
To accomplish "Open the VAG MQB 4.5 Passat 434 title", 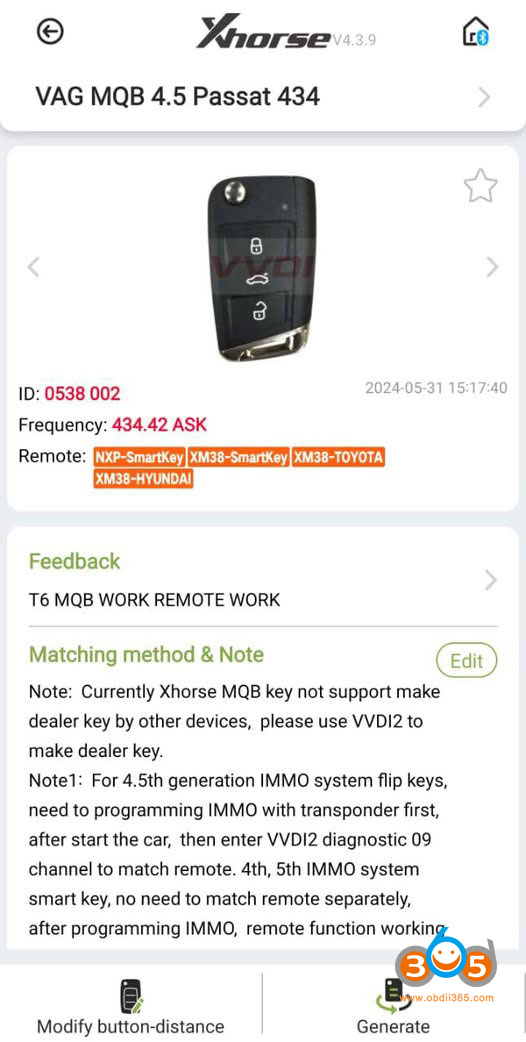I will pyautogui.click(x=177, y=97).
